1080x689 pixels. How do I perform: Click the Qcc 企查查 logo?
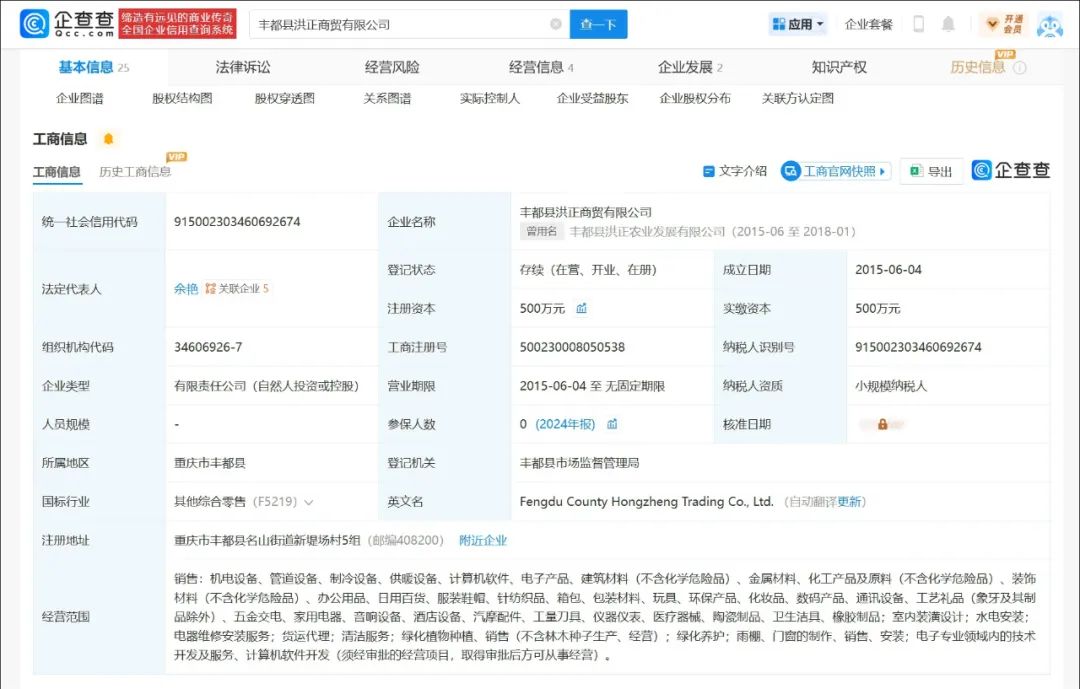[x=66, y=24]
